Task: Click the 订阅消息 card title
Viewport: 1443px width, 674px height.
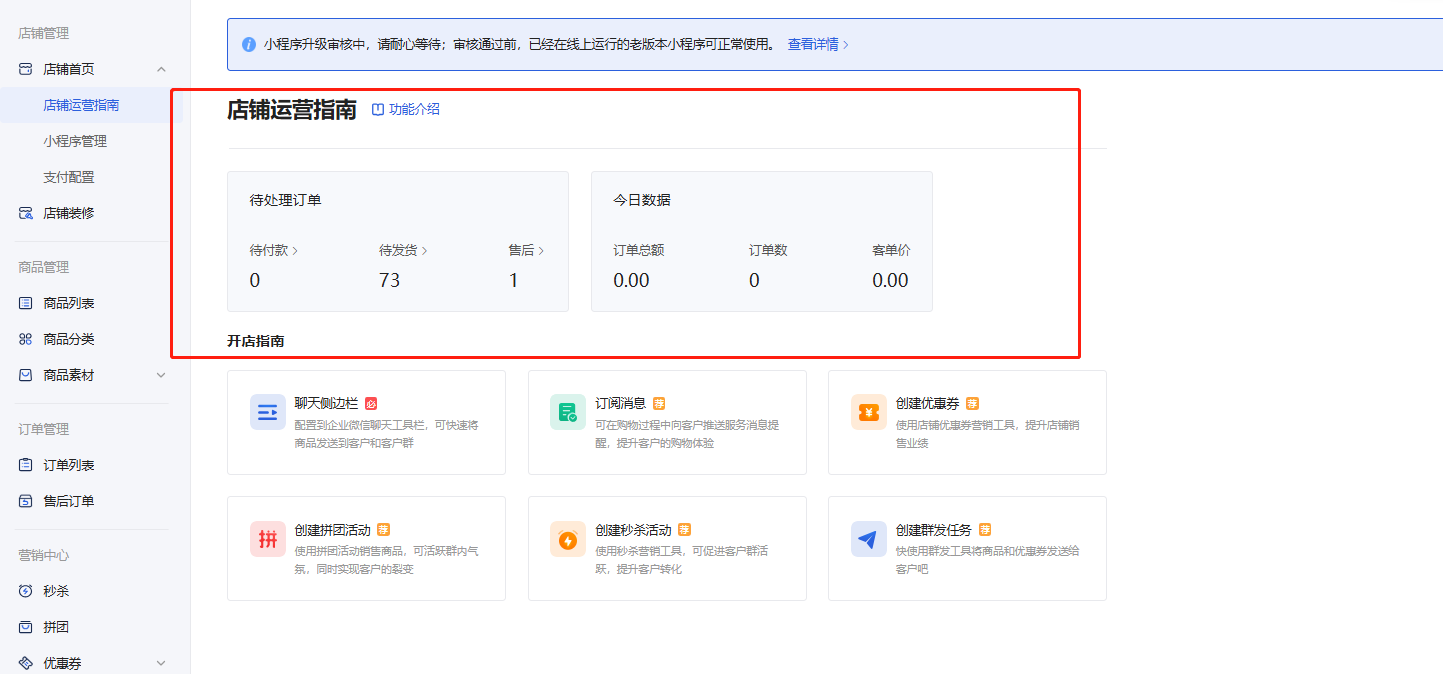Action: pos(621,404)
